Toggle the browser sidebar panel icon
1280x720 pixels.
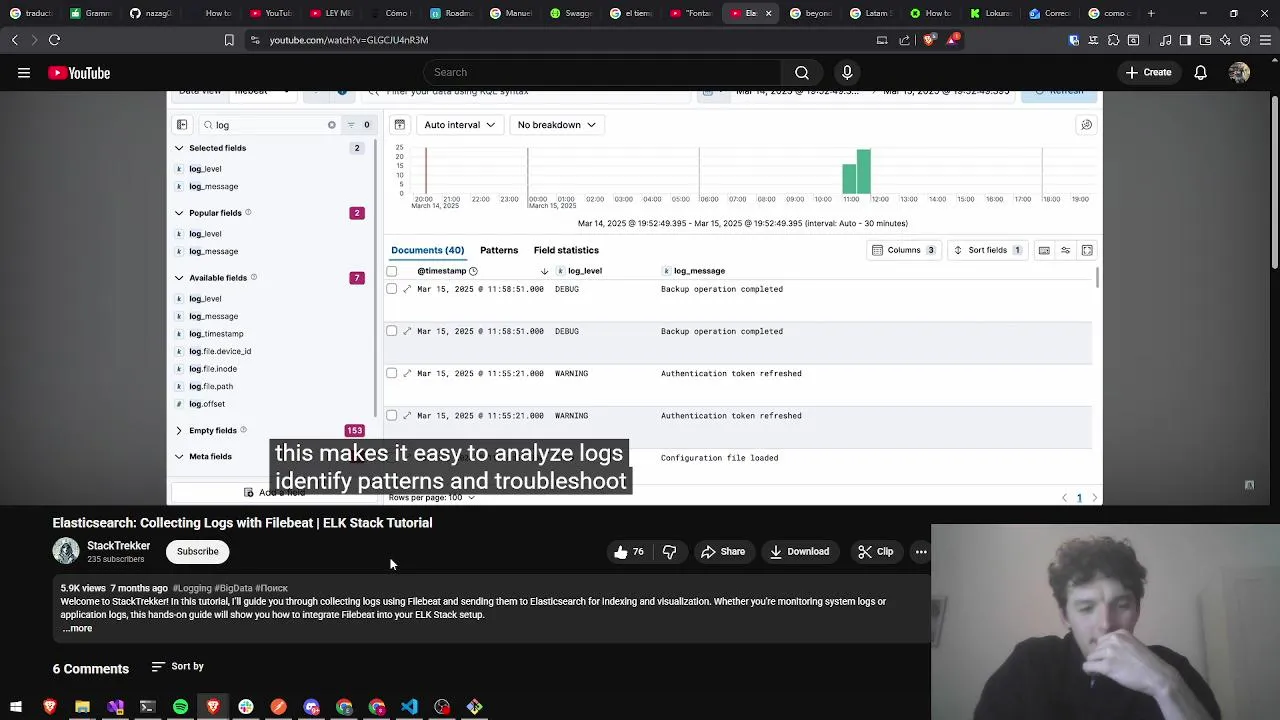1185,40
